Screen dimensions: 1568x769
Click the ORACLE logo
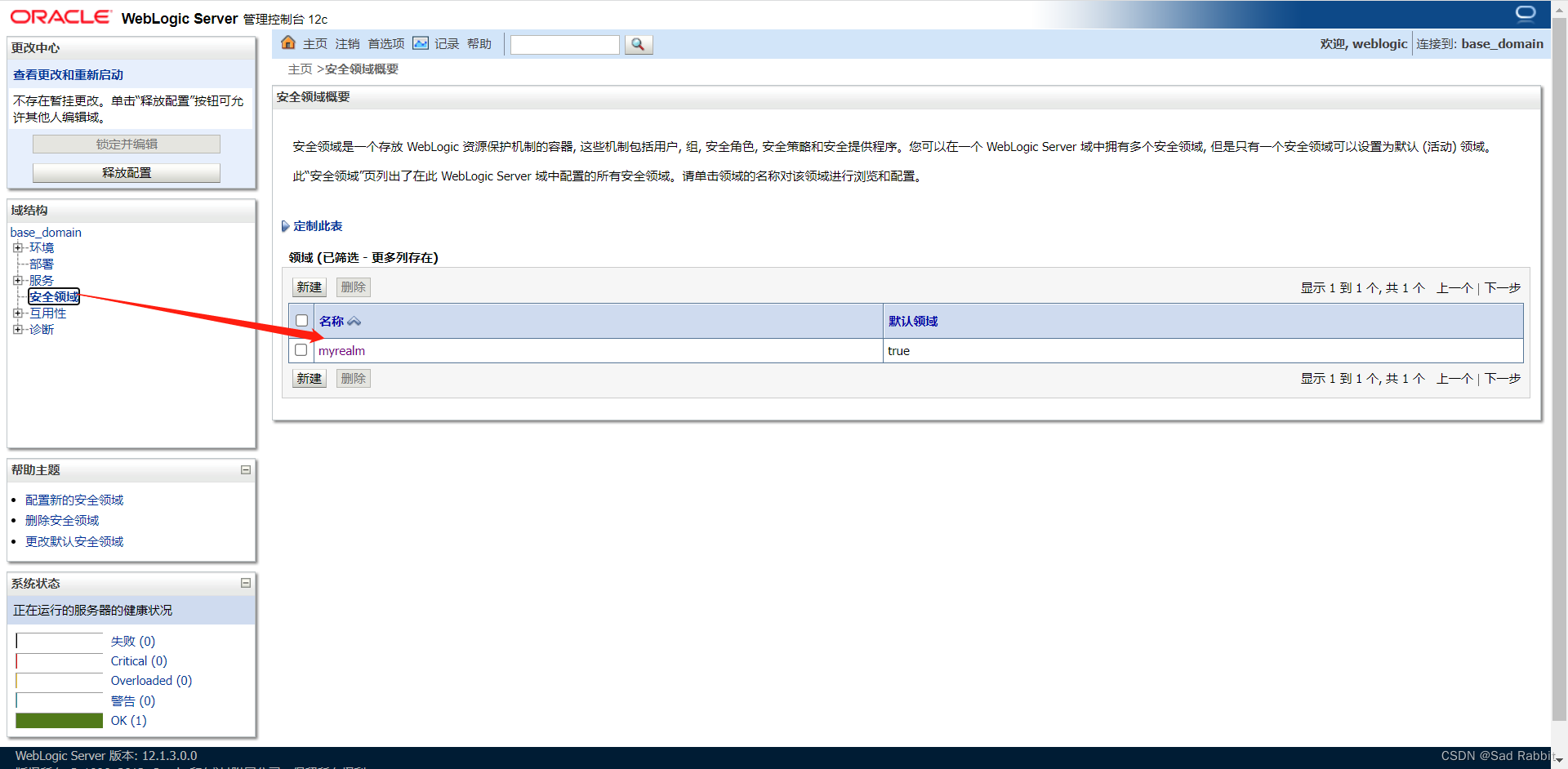(x=60, y=16)
